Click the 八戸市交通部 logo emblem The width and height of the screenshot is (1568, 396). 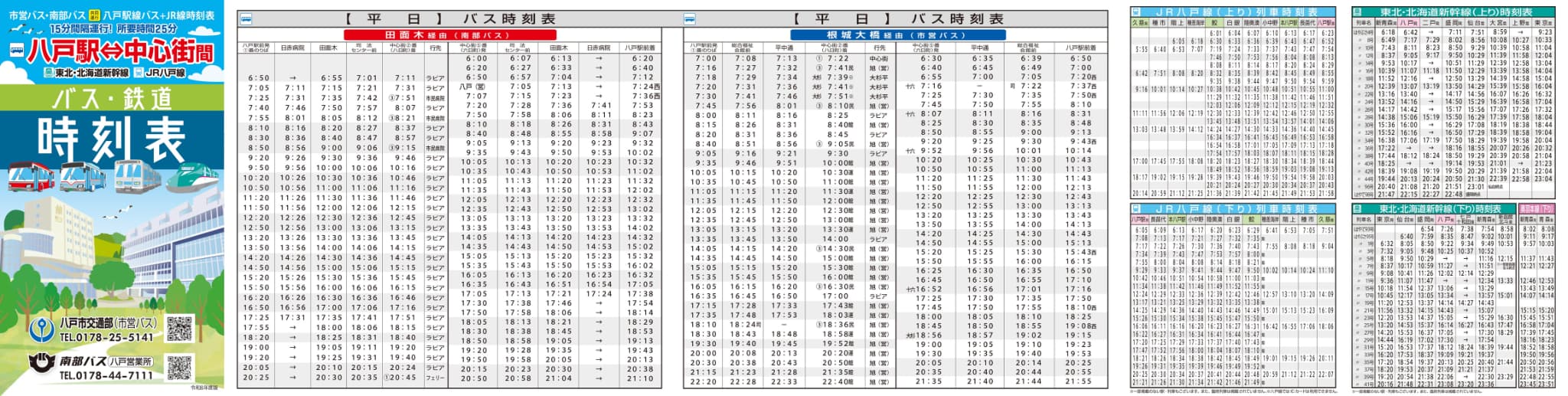(x=42, y=330)
